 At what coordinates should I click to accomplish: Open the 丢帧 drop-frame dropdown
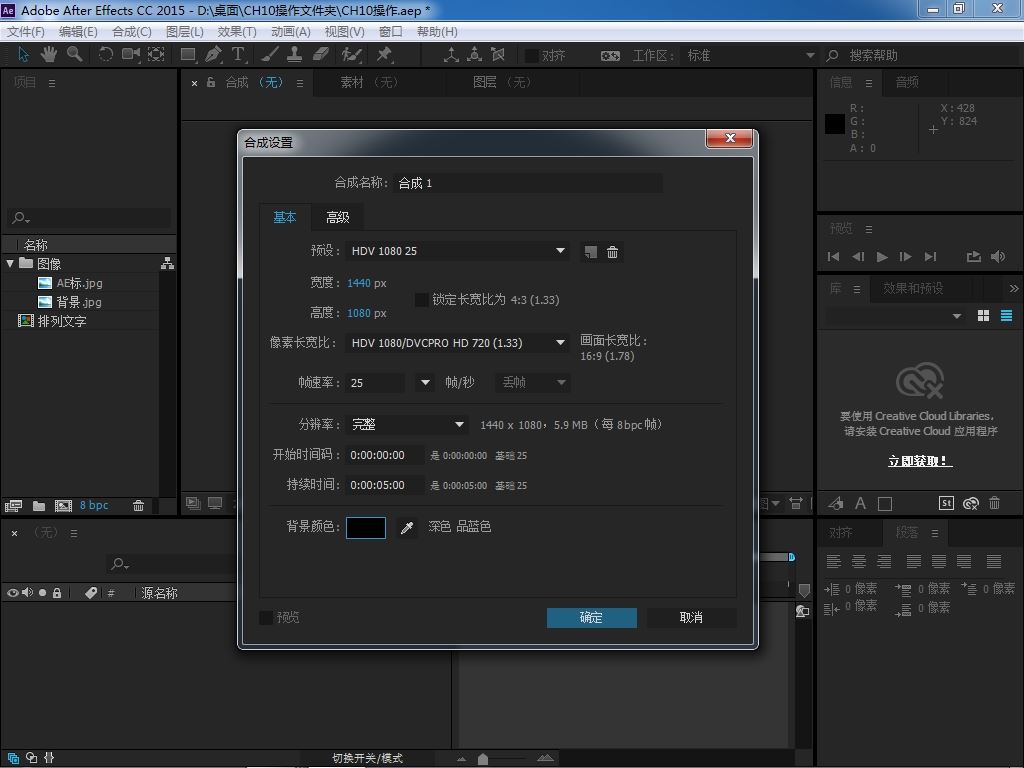point(533,383)
